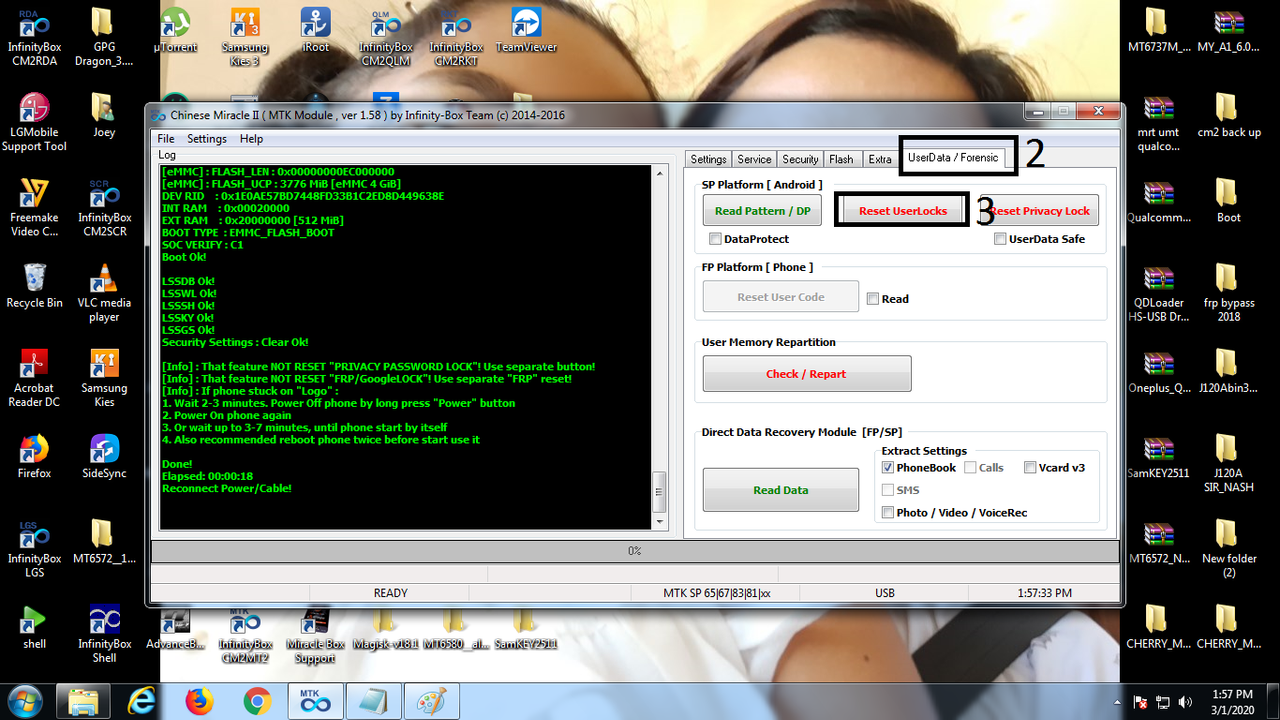The height and width of the screenshot is (720, 1280).
Task: Launch Freemake Video Converter icon
Action: click(34, 207)
